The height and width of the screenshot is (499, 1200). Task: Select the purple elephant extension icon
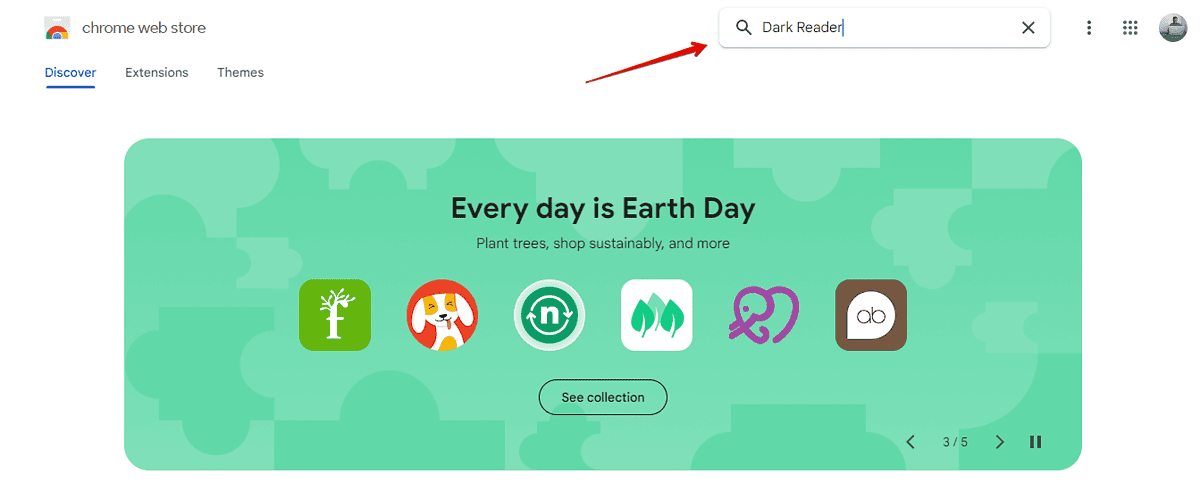764,315
